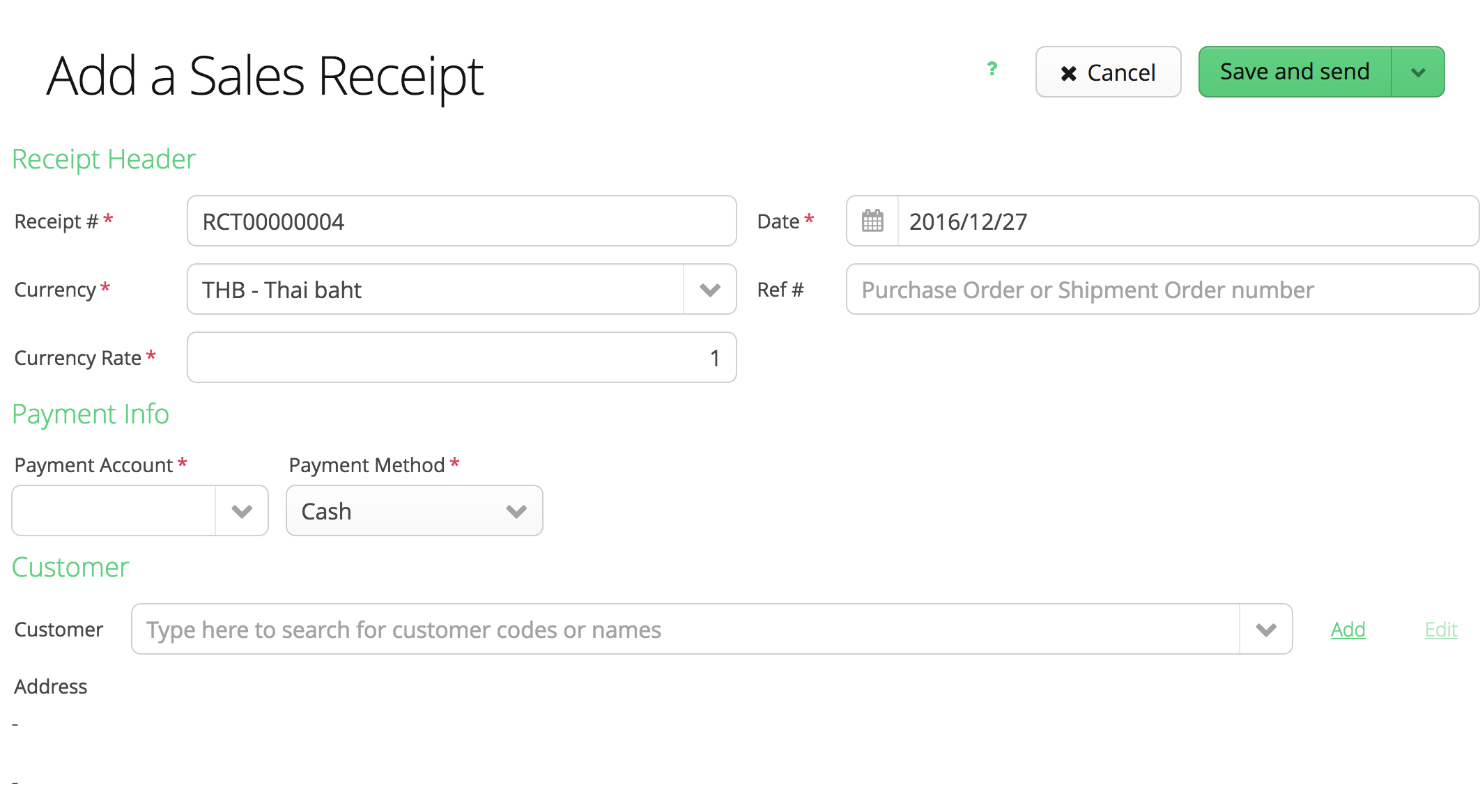
Task: Click the Receipt Header section heading
Action: tap(104, 159)
